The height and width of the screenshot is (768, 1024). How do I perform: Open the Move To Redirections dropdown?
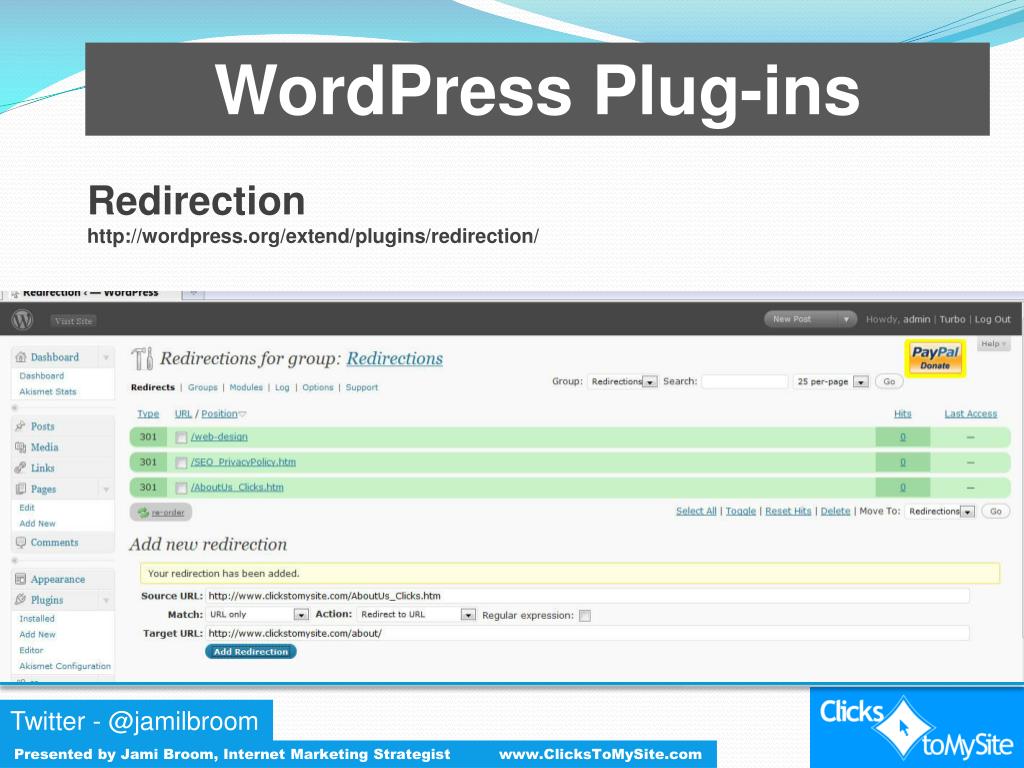(940, 511)
